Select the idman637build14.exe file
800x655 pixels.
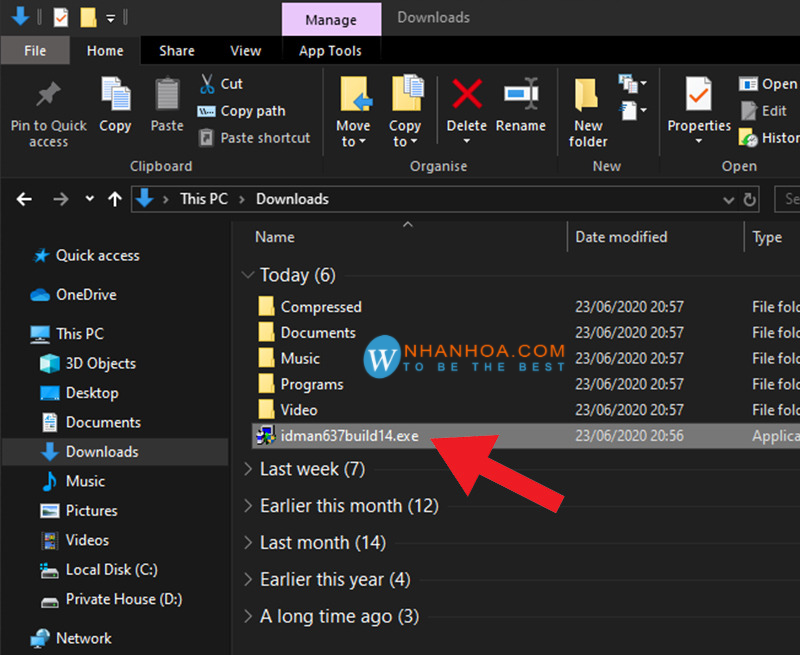[x=349, y=436]
